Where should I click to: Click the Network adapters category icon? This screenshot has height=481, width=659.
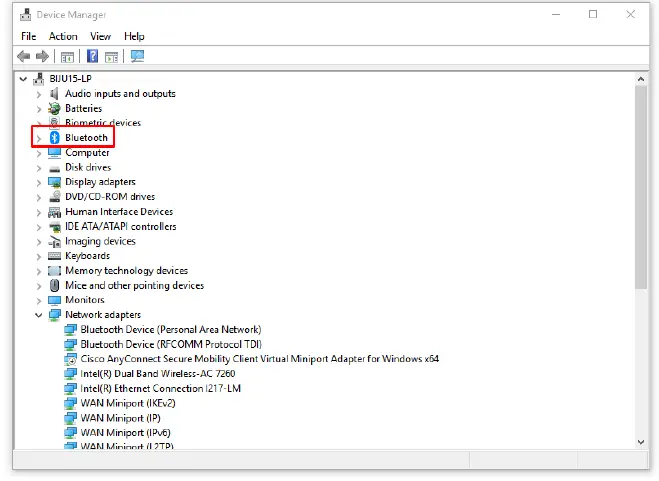click(54, 315)
